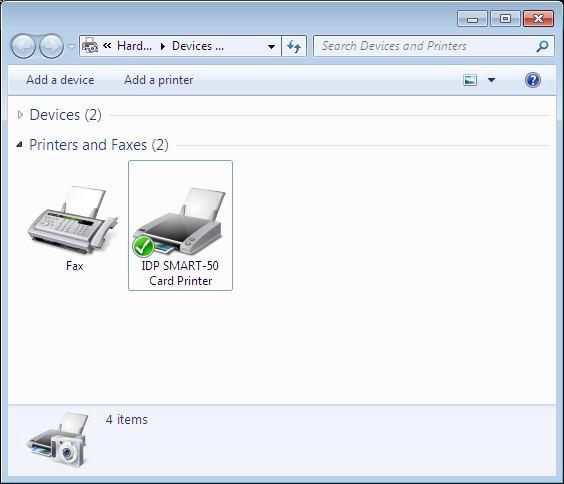Click the Devices breadcrumb segment

[x=198, y=46]
